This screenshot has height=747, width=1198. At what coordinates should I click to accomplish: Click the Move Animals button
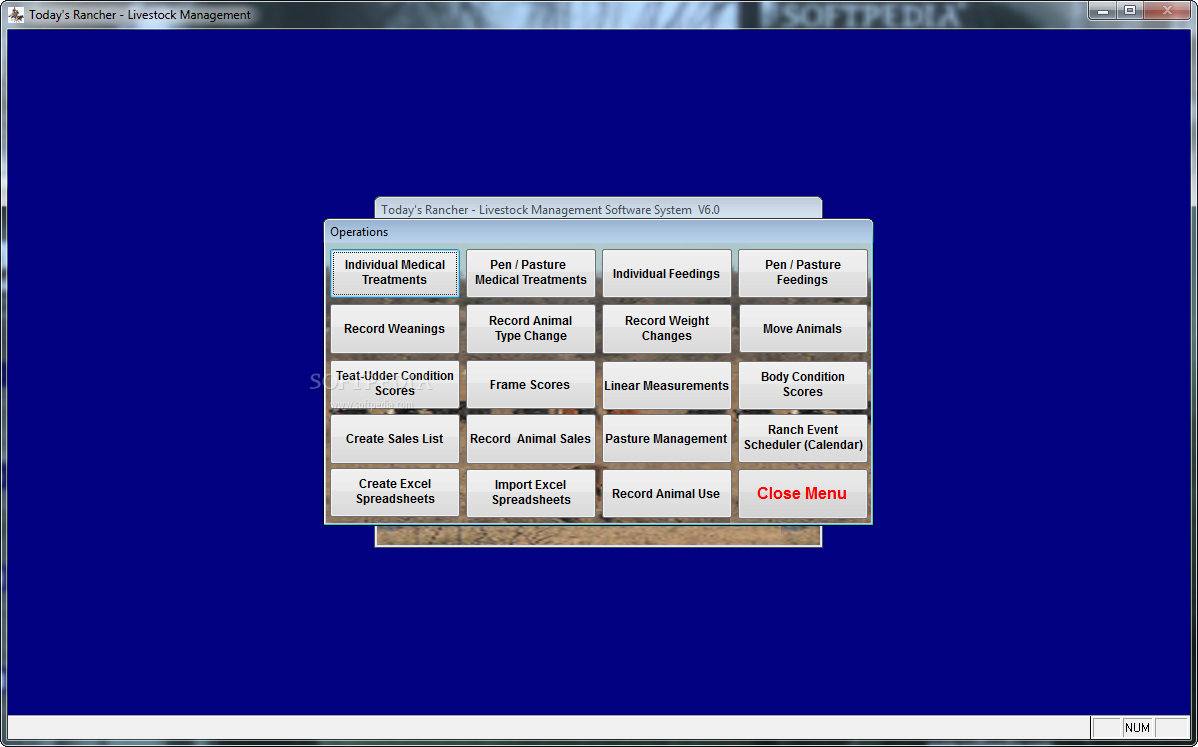[x=802, y=328]
